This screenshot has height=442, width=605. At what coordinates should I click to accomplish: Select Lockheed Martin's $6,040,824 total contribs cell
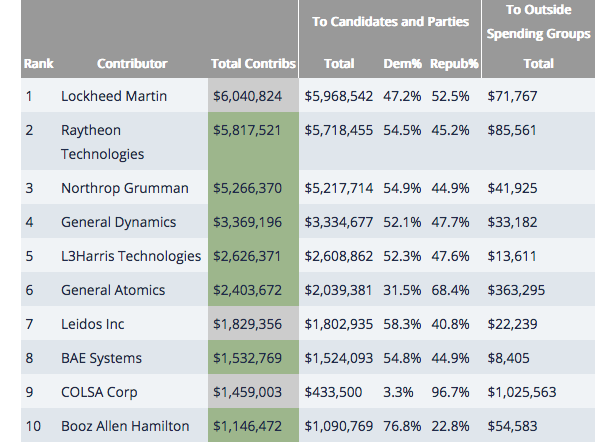[x=254, y=96]
